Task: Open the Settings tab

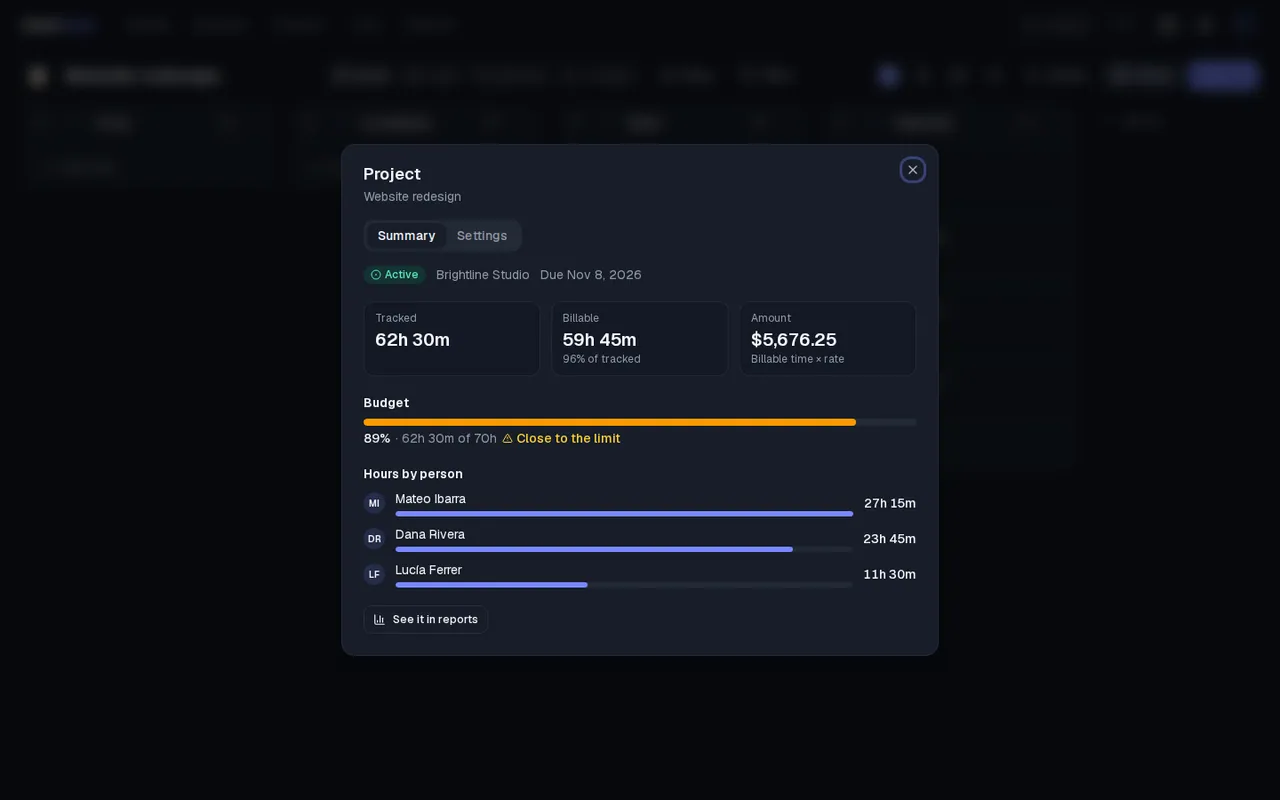Action: pos(482,236)
